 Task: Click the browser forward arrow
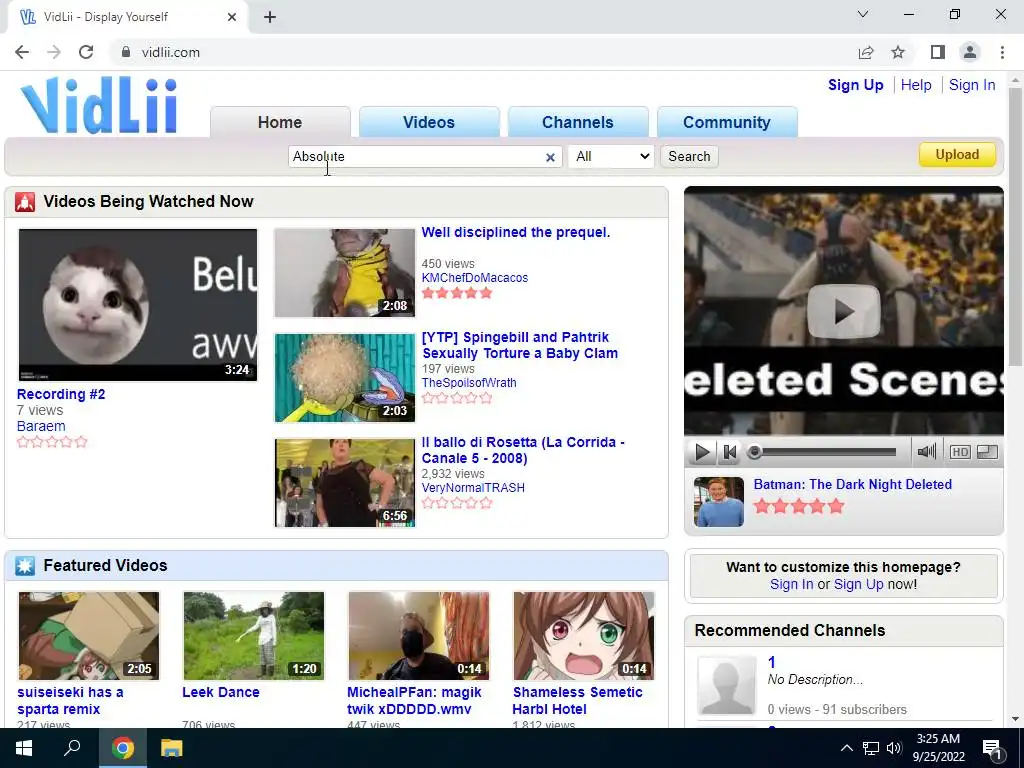(x=54, y=52)
